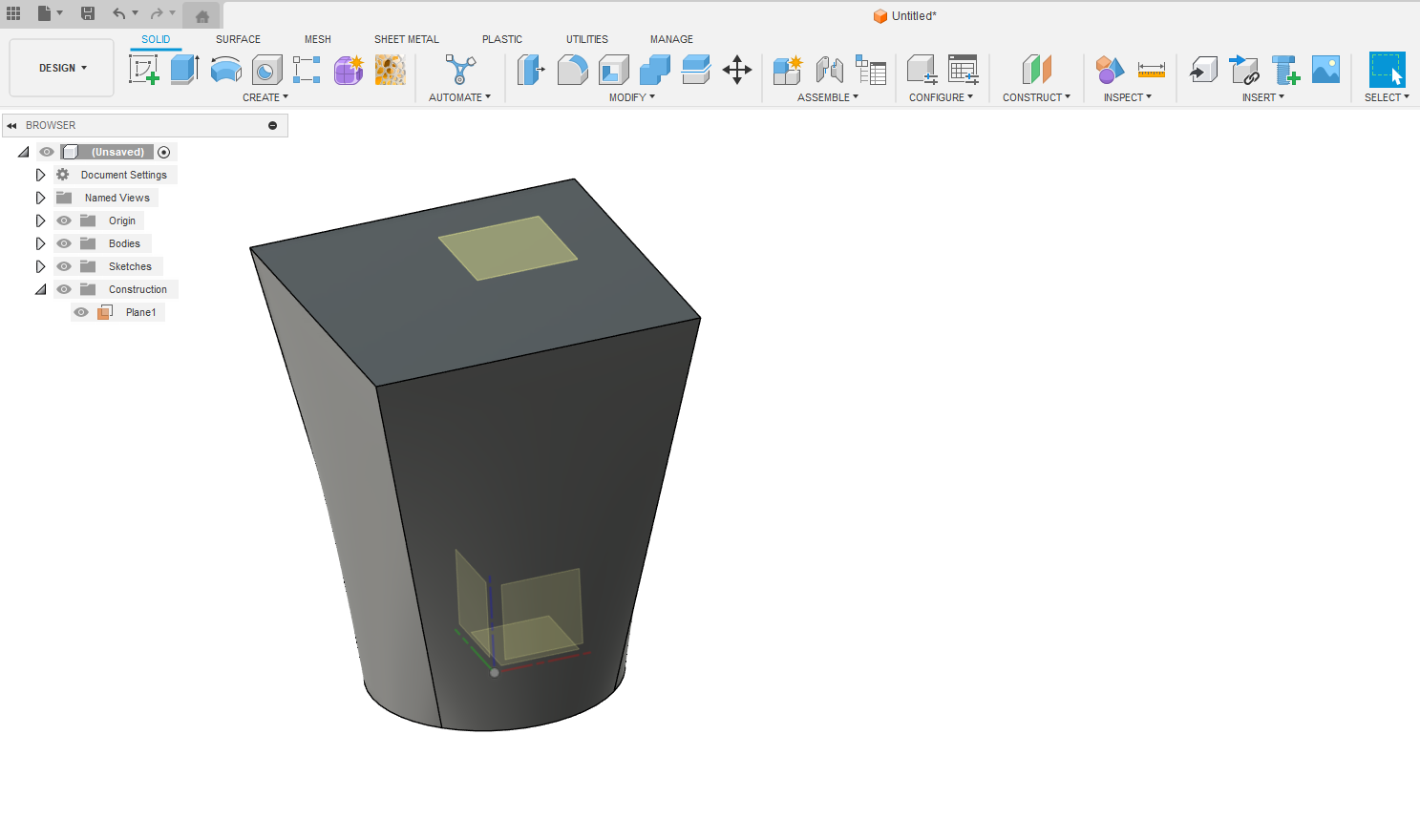Screen dimensions: 1420x840
Task: Open the Change Parameters table icon
Action: (x=963, y=70)
